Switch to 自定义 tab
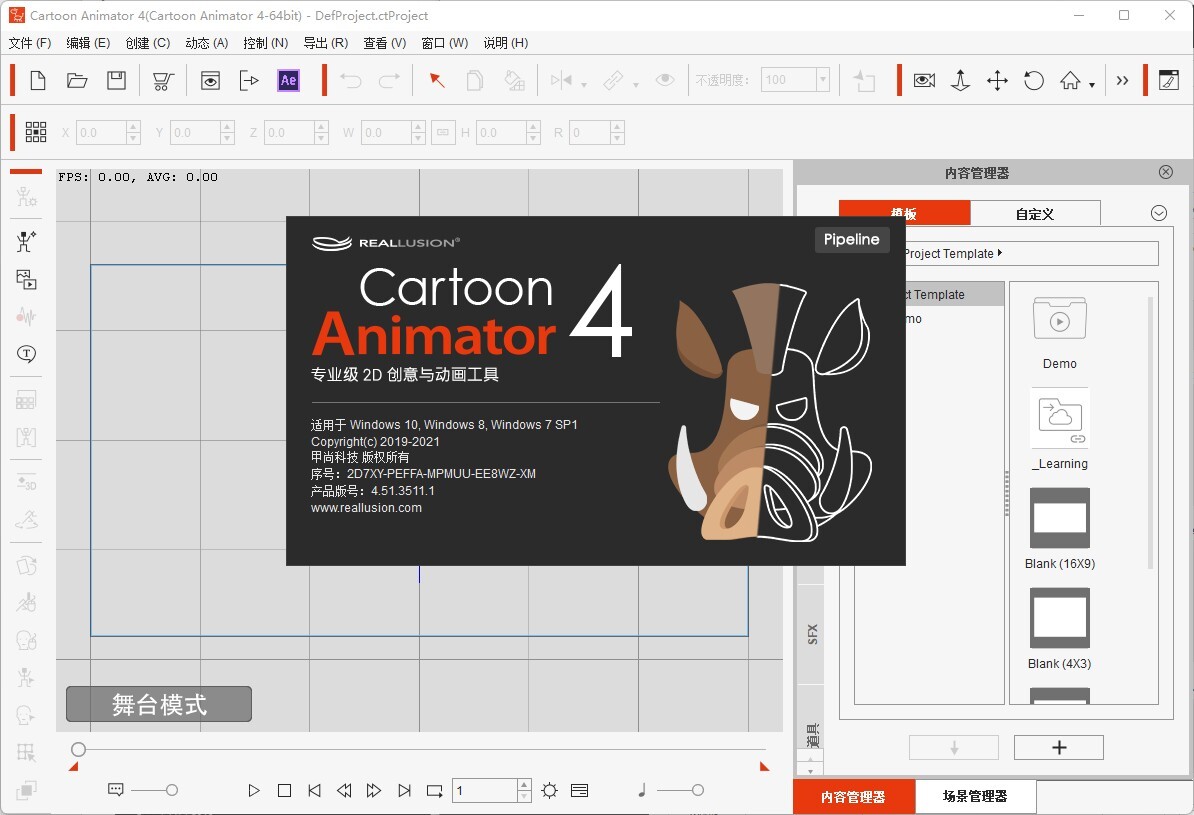Screen dimensions: 1194x815 tap(1036, 214)
